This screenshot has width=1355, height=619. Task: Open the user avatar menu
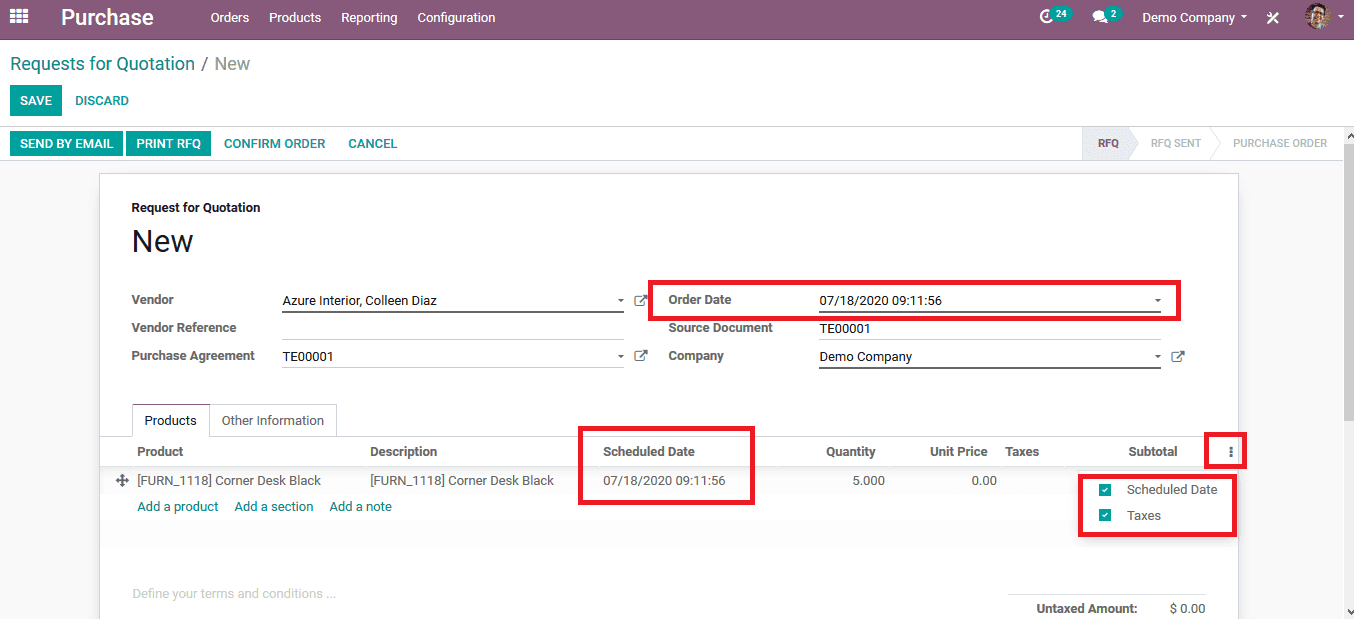(1325, 17)
